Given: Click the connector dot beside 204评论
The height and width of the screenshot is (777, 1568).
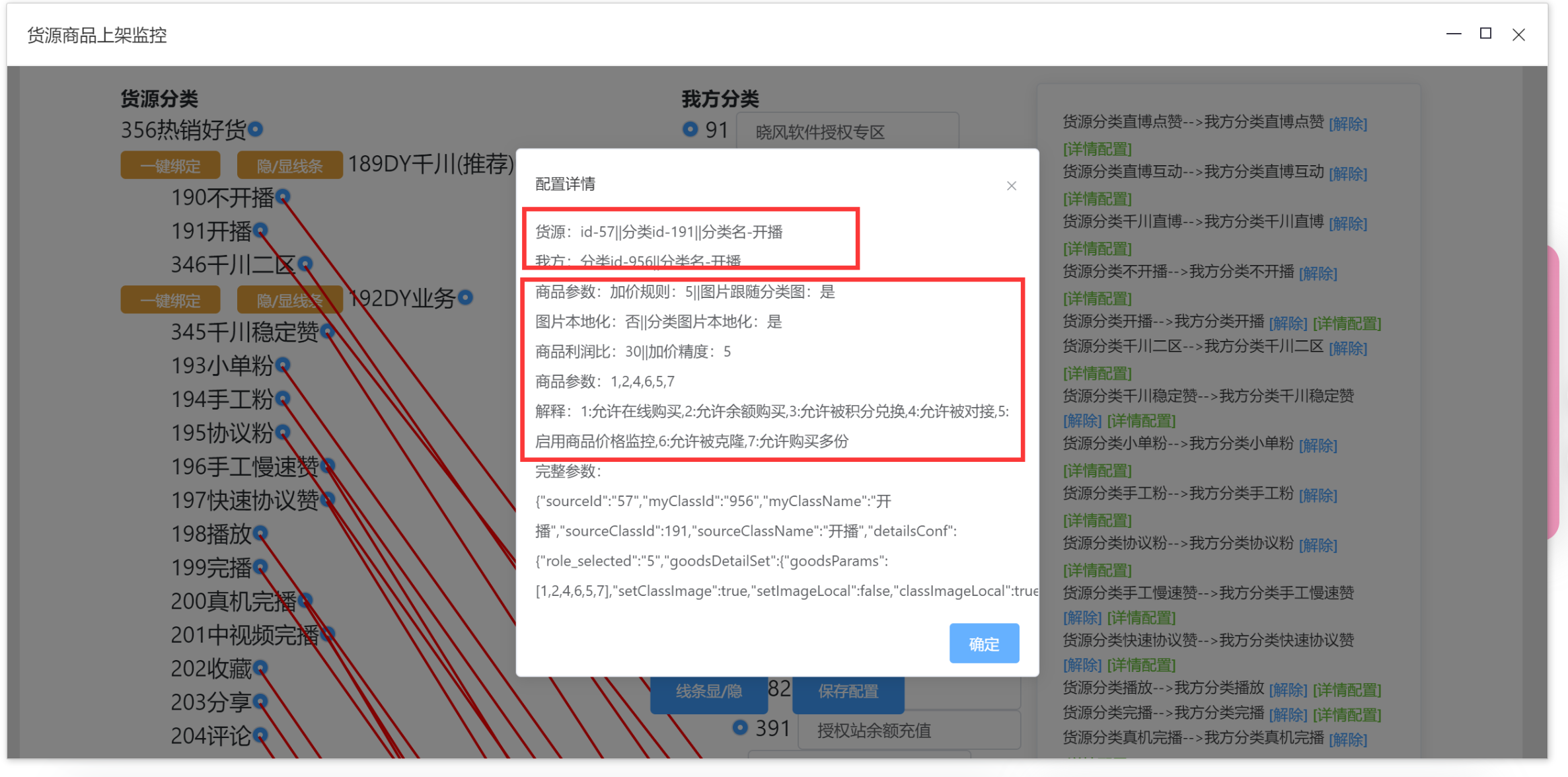Looking at the screenshot, I should coord(260,735).
